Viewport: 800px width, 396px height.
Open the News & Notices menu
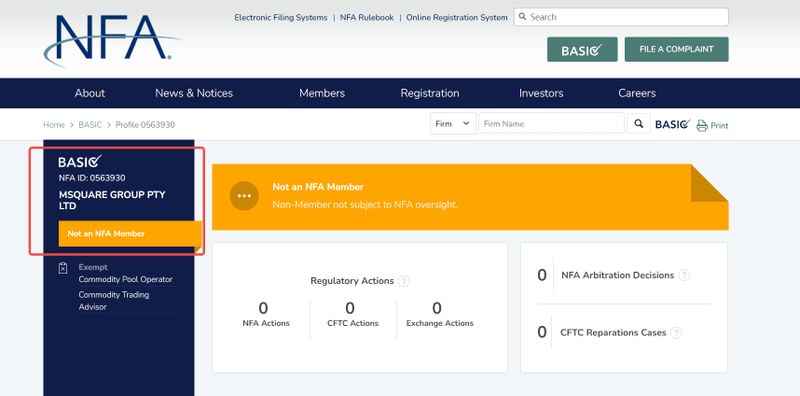click(x=194, y=93)
